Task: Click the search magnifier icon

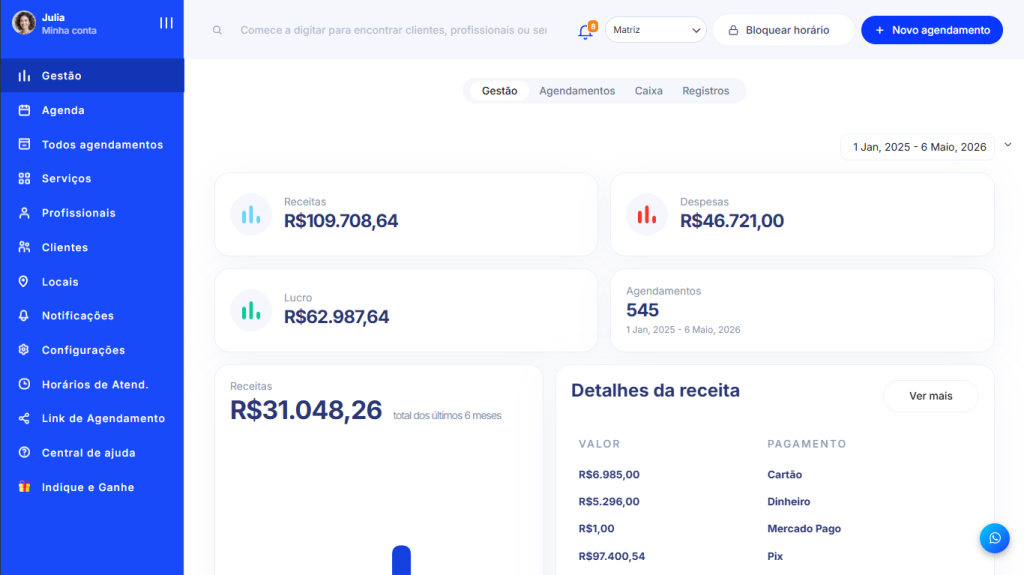Action: [217, 30]
